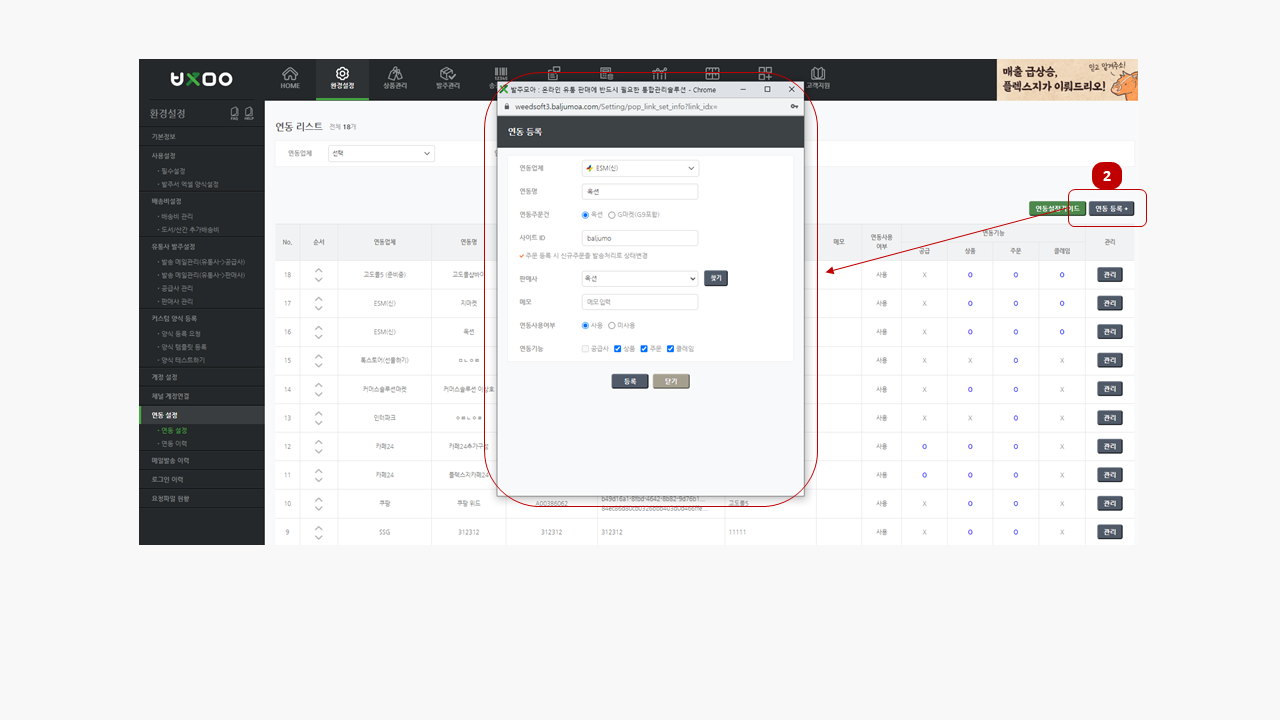Screen dimensions: 1280x720
Task: Click the 등록 button in popup
Action: pos(630,381)
